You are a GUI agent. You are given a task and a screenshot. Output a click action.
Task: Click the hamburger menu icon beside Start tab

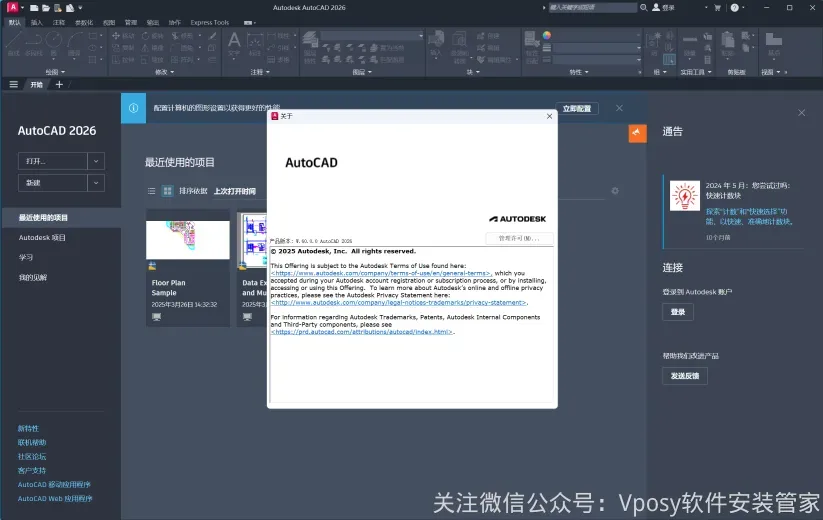point(14,84)
